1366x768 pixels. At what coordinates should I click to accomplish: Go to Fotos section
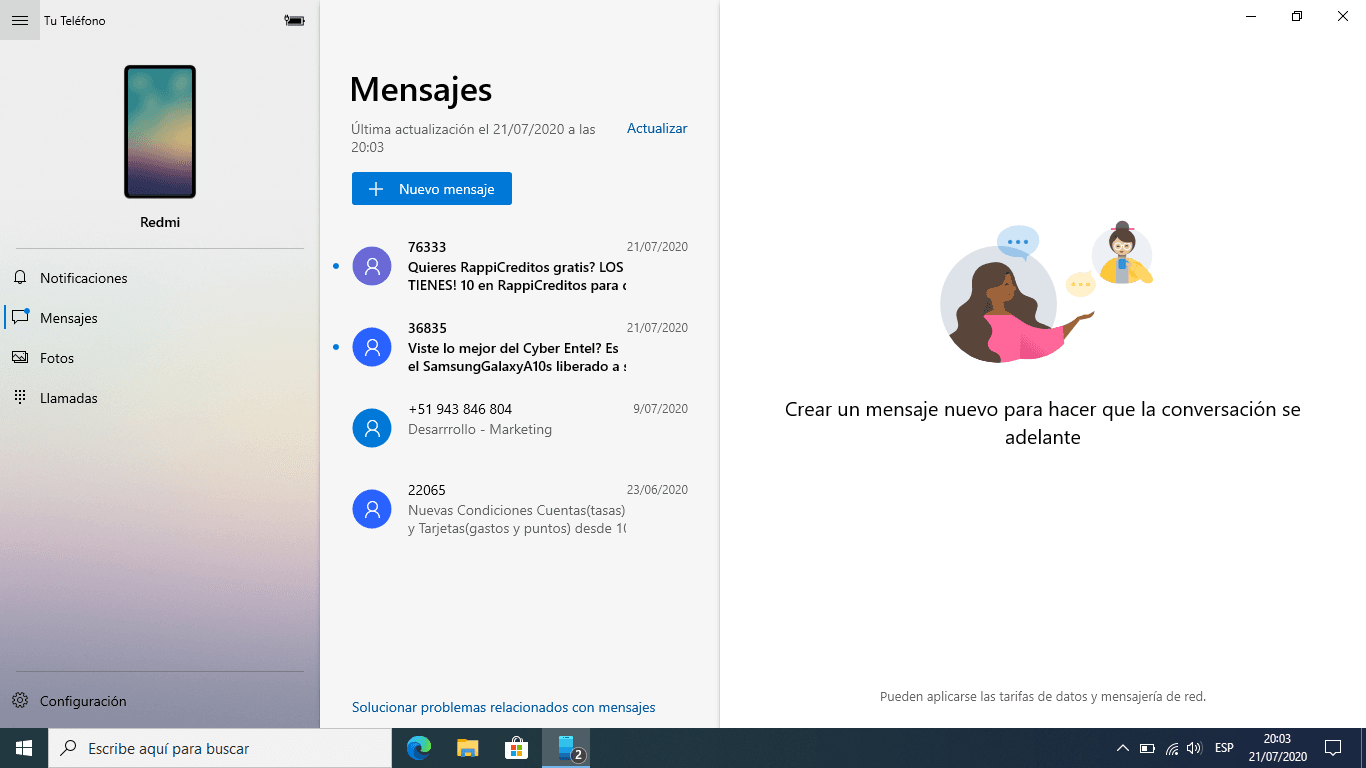click(x=57, y=358)
